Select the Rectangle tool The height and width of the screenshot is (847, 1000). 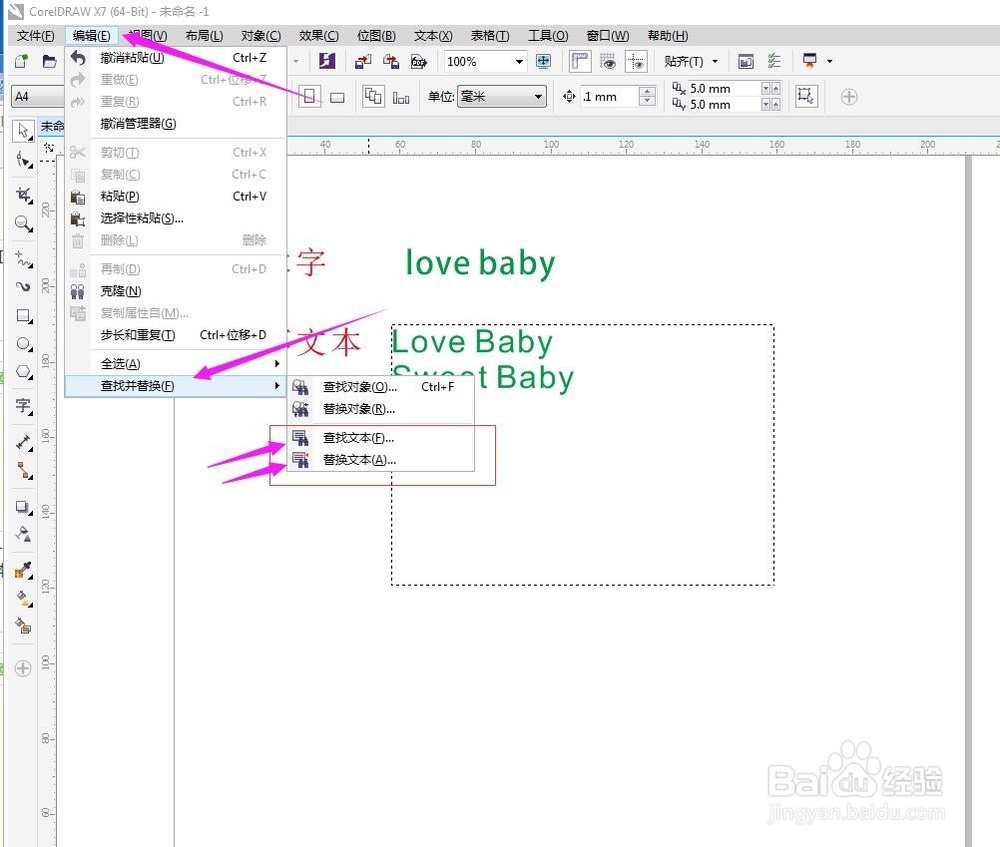pyautogui.click(x=24, y=316)
